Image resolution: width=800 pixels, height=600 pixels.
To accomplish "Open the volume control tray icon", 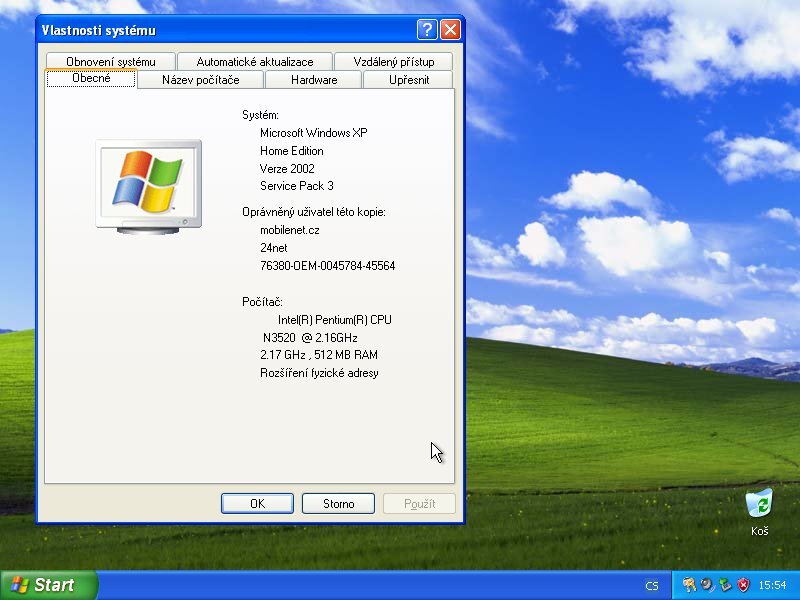I will click(706, 585).
